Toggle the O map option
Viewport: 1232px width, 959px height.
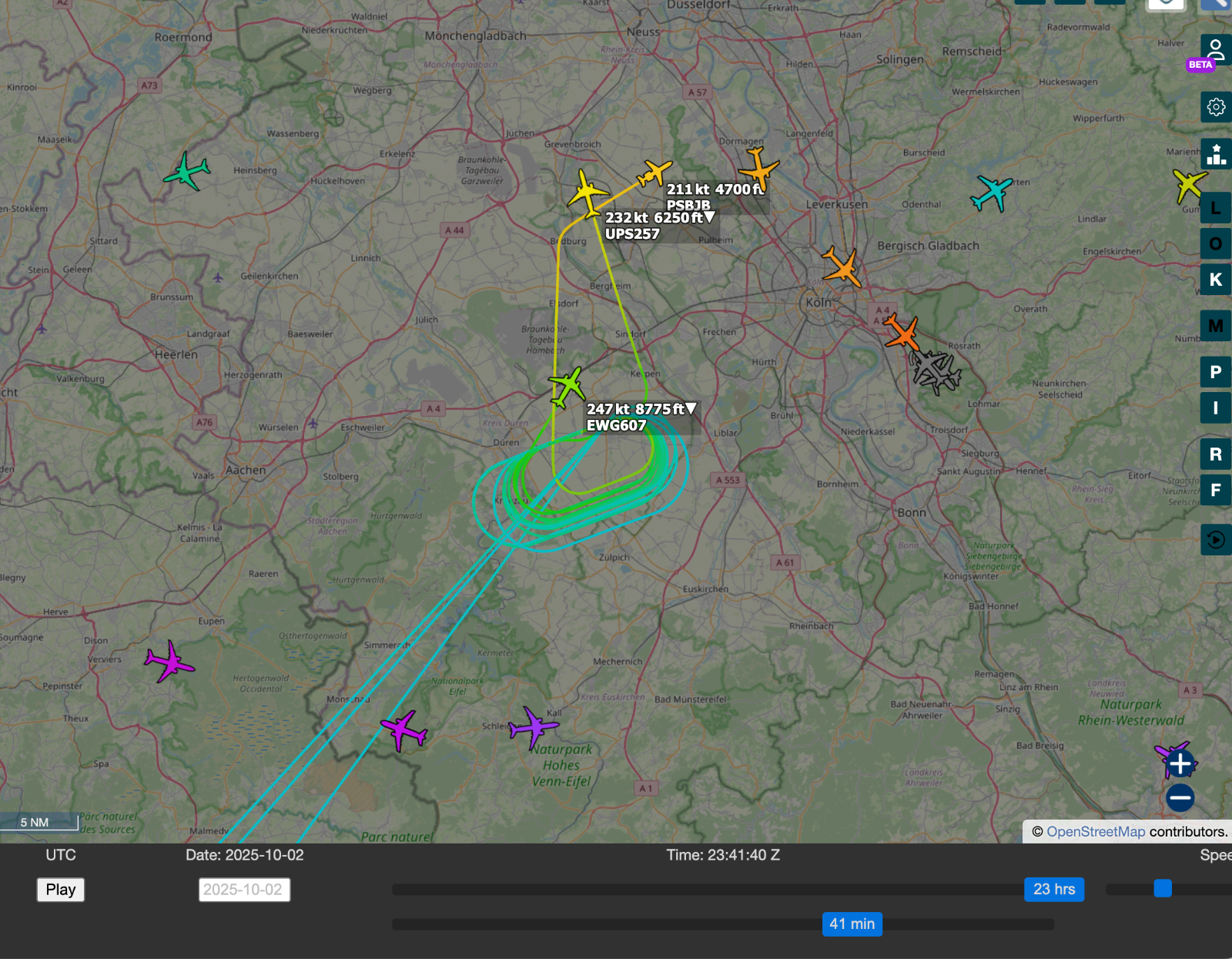click(x=1216, y=243)
